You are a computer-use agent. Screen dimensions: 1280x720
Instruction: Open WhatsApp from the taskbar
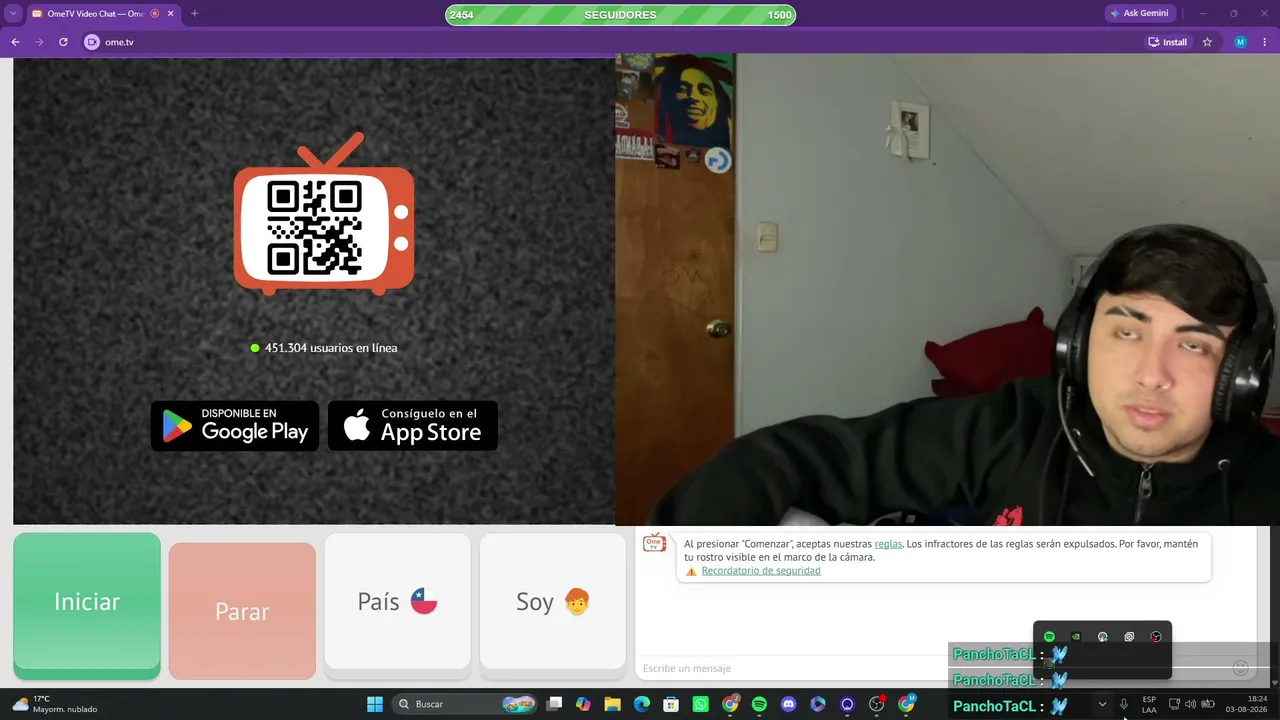pos(701,704)
